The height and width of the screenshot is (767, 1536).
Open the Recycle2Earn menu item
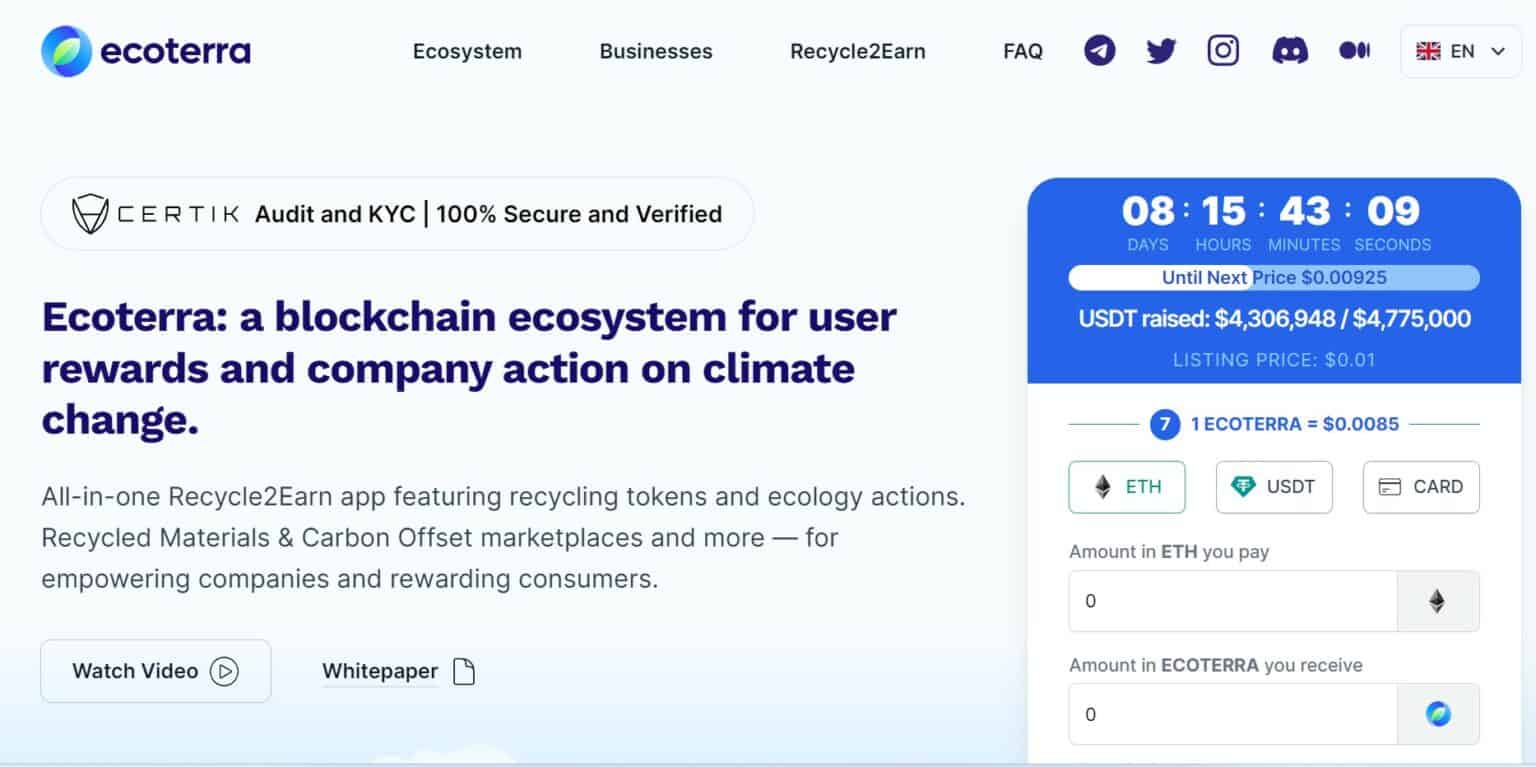tap(857, 51)
